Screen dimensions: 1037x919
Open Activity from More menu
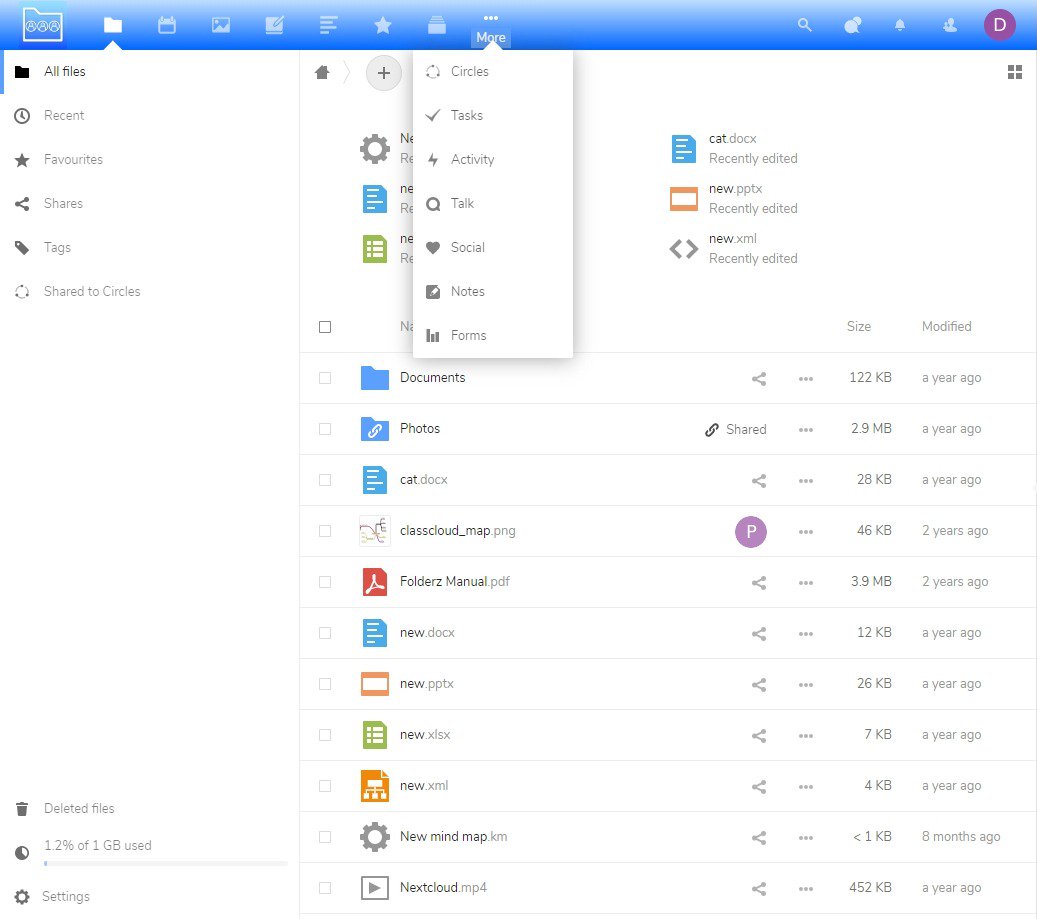[x=493, y=159]
